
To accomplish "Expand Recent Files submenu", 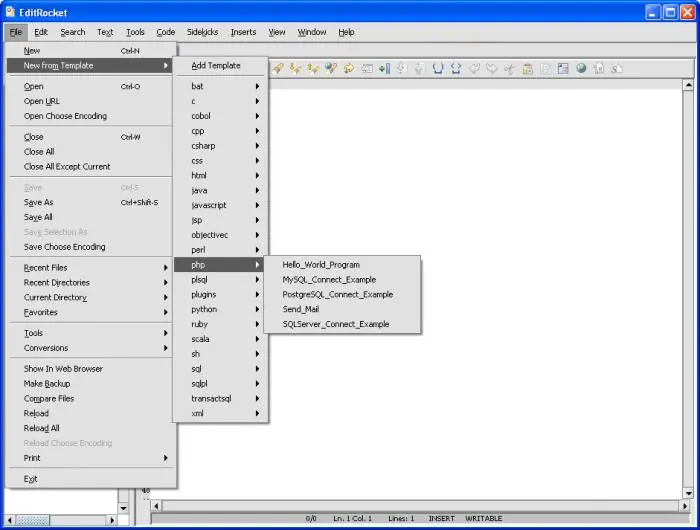I will tap(91, 267).
